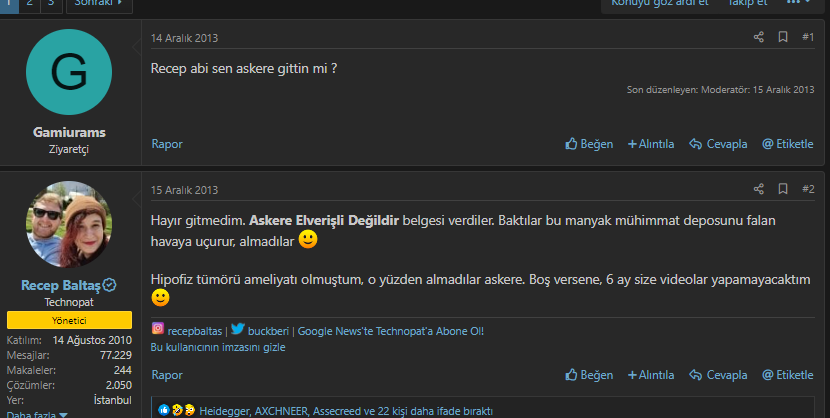Image resolution: width=830 pixels, height=418 pixels.
Task: Quote Gamiurams' post using Alıntıla
Action: point(651,144)
